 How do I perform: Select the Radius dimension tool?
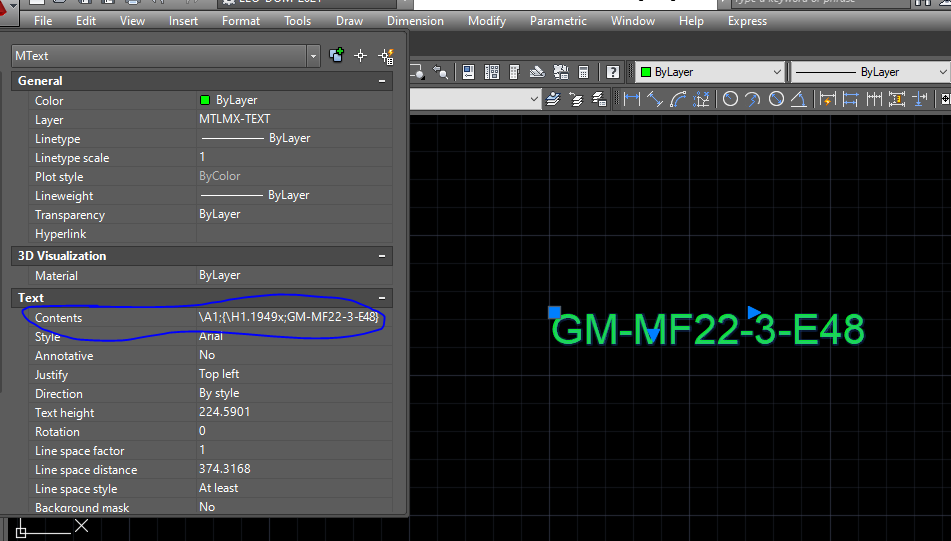coord(730,99)
